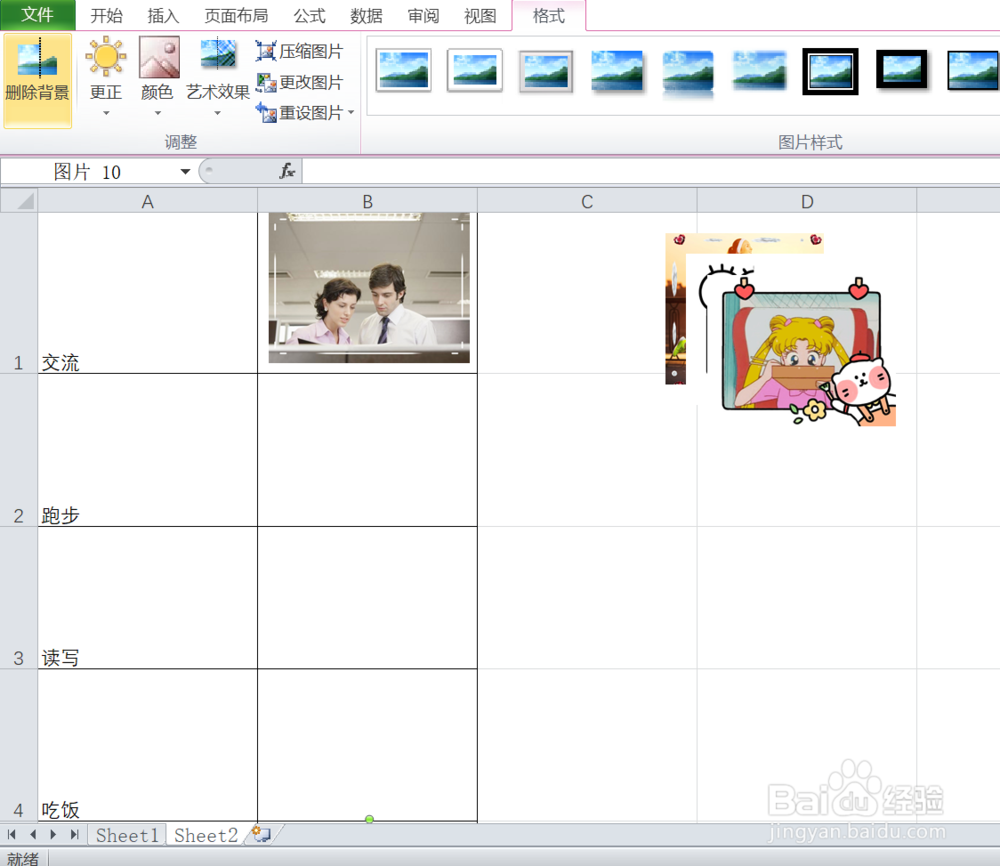
Task: Click cell containing 读写
Action: [147, 598]
